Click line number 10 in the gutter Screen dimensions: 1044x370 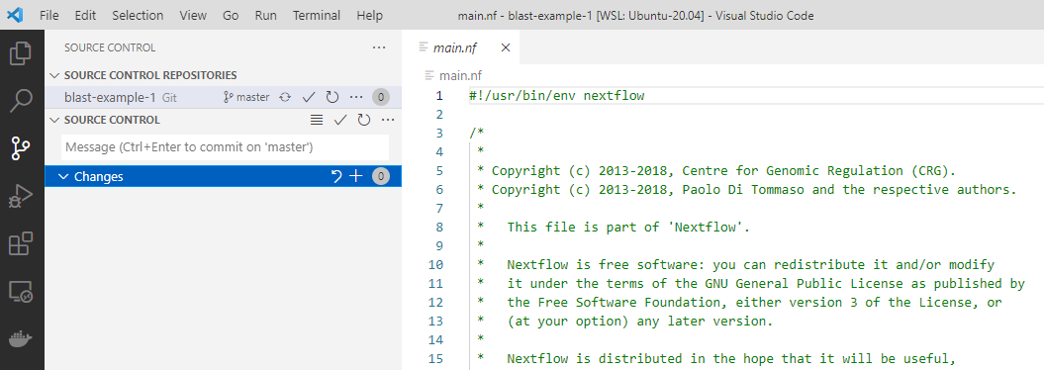tap(435, 265)
